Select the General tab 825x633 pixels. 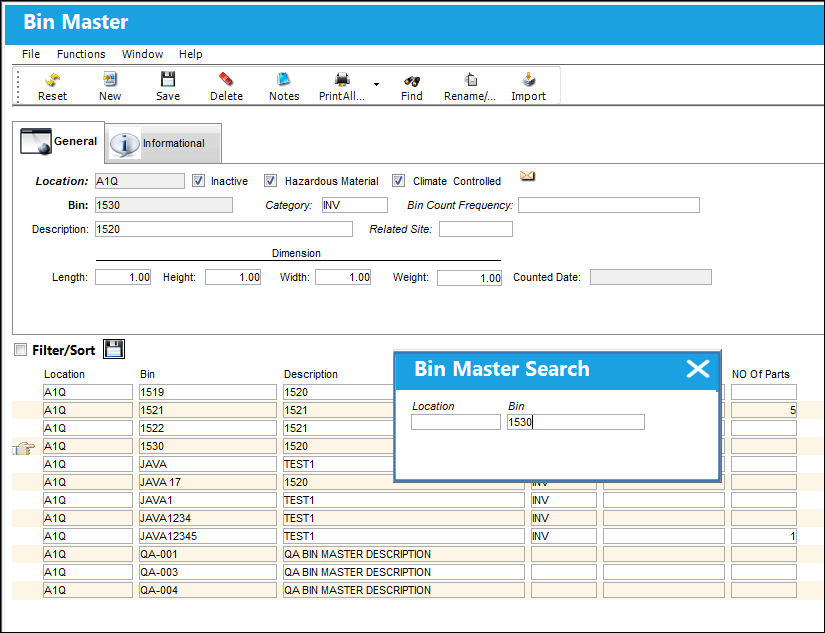click(x=59, y=142)
